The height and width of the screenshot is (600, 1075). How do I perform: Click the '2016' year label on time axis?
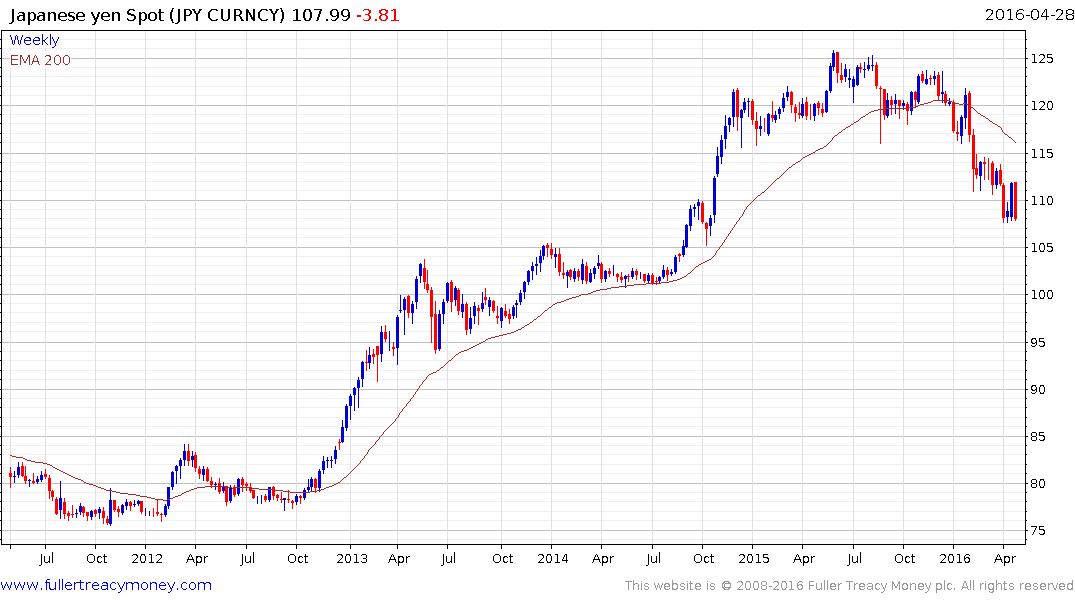point(954,558)
